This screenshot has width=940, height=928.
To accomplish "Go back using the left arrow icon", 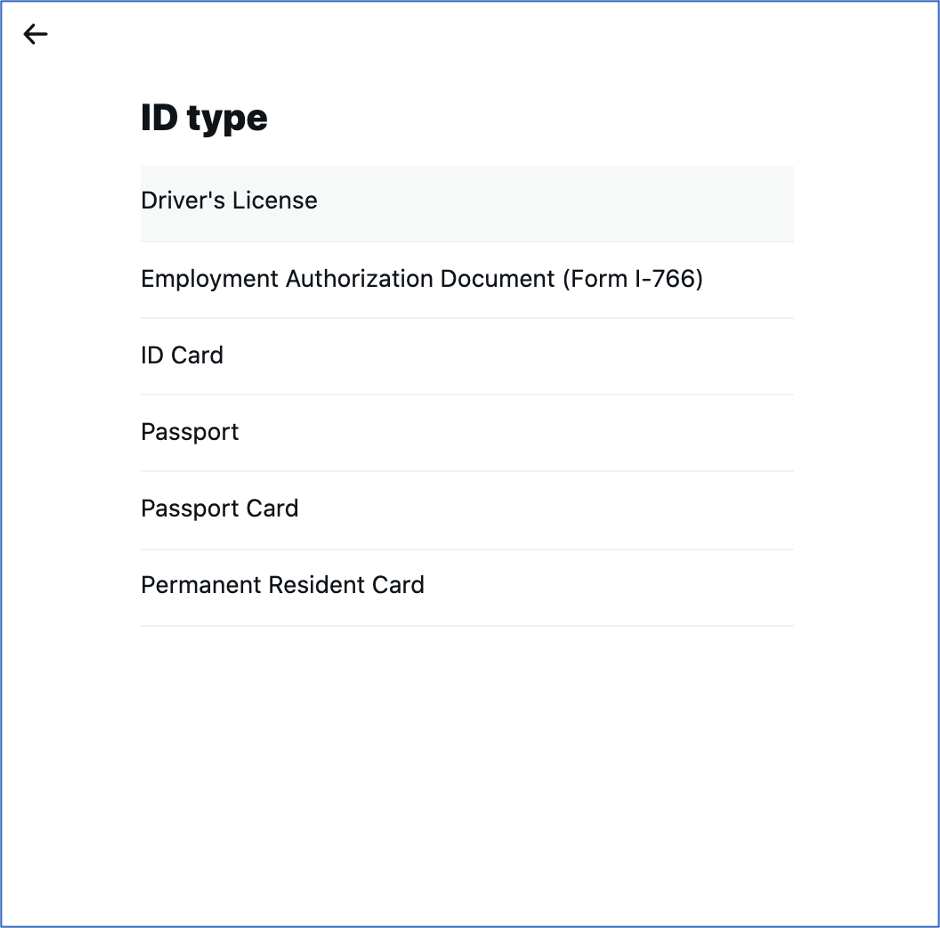I will coord(35,34).
